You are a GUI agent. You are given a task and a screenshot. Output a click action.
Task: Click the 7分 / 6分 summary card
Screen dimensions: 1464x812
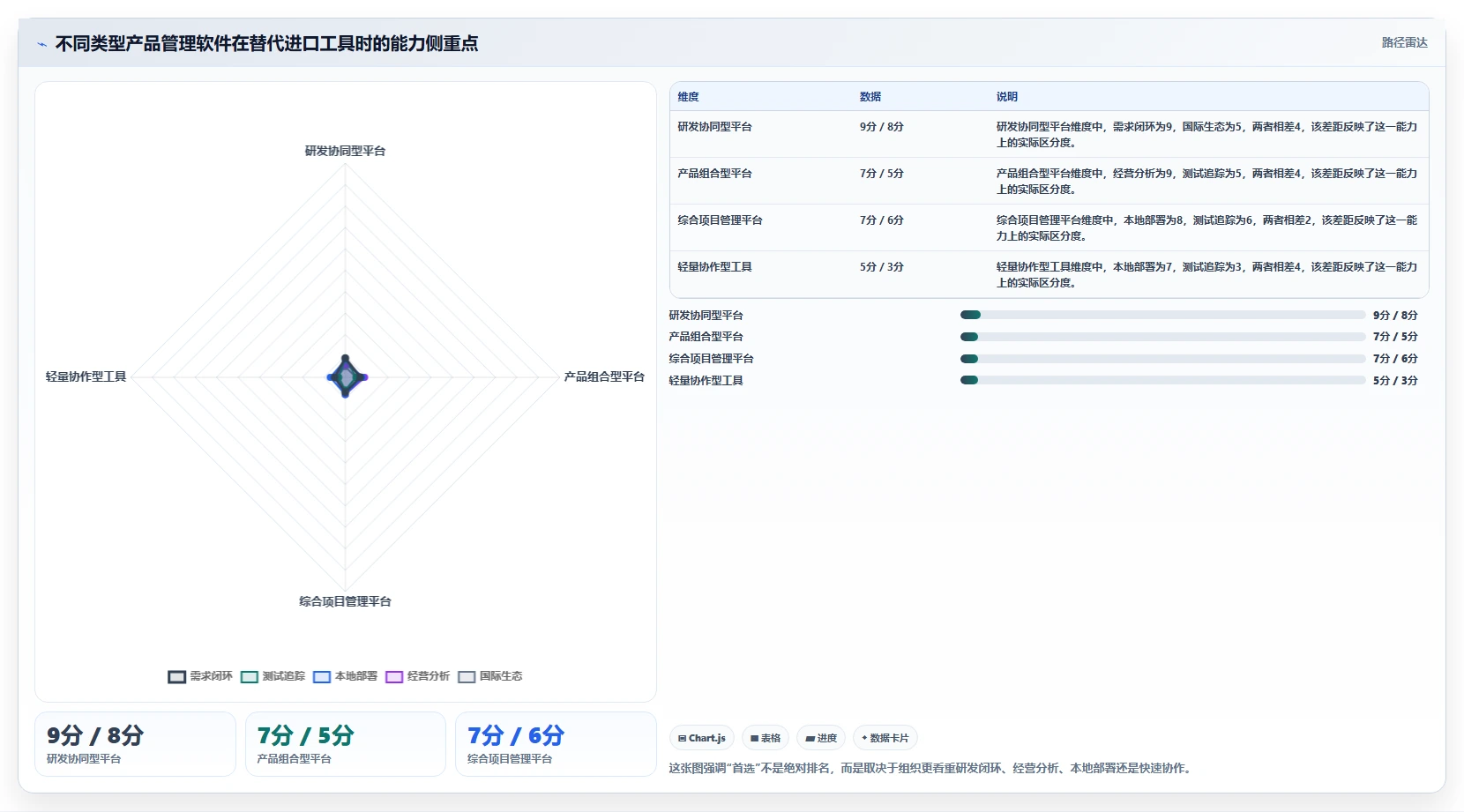coord(556,744)
